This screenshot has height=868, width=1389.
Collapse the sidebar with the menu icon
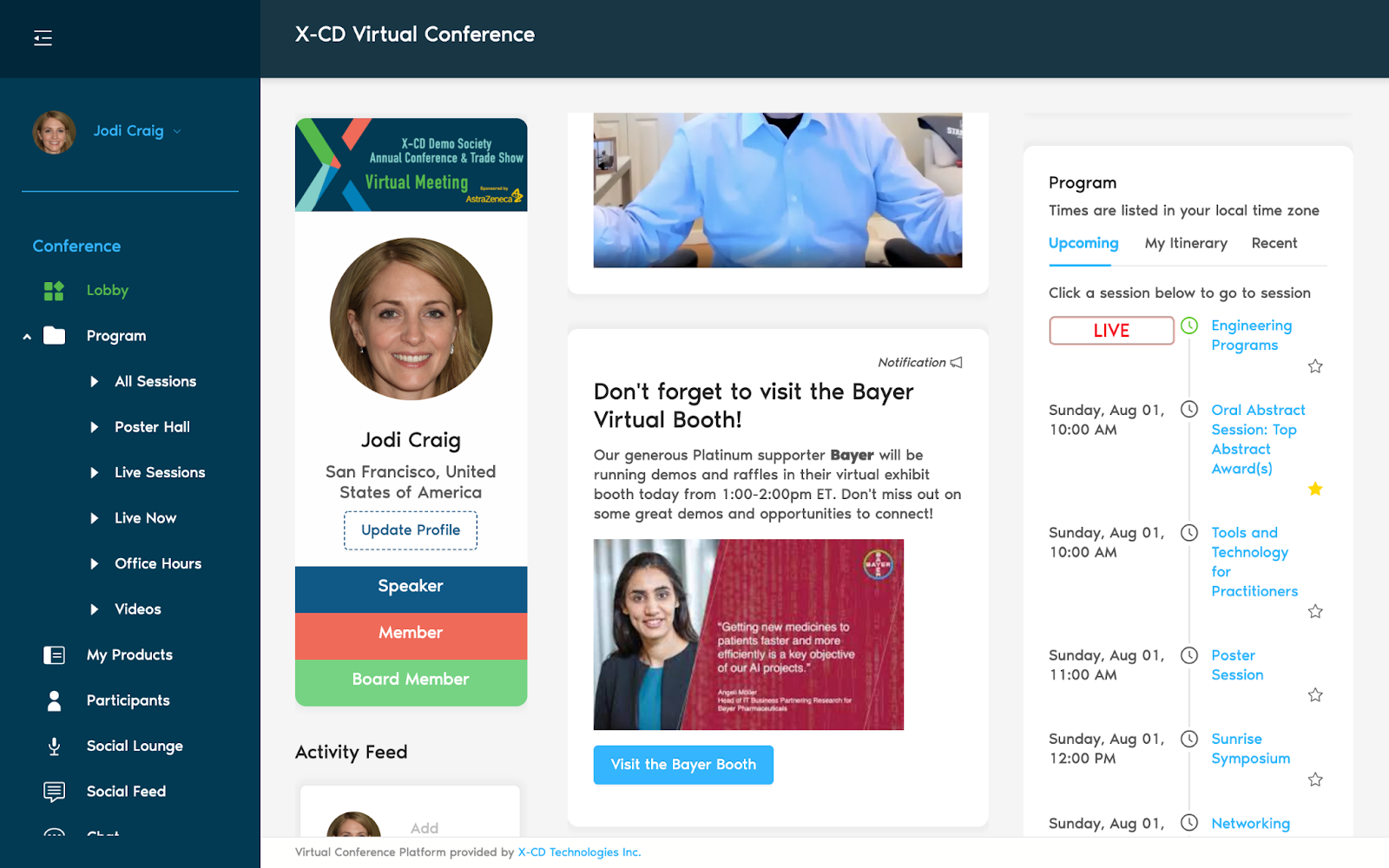[x=43, y=38]
